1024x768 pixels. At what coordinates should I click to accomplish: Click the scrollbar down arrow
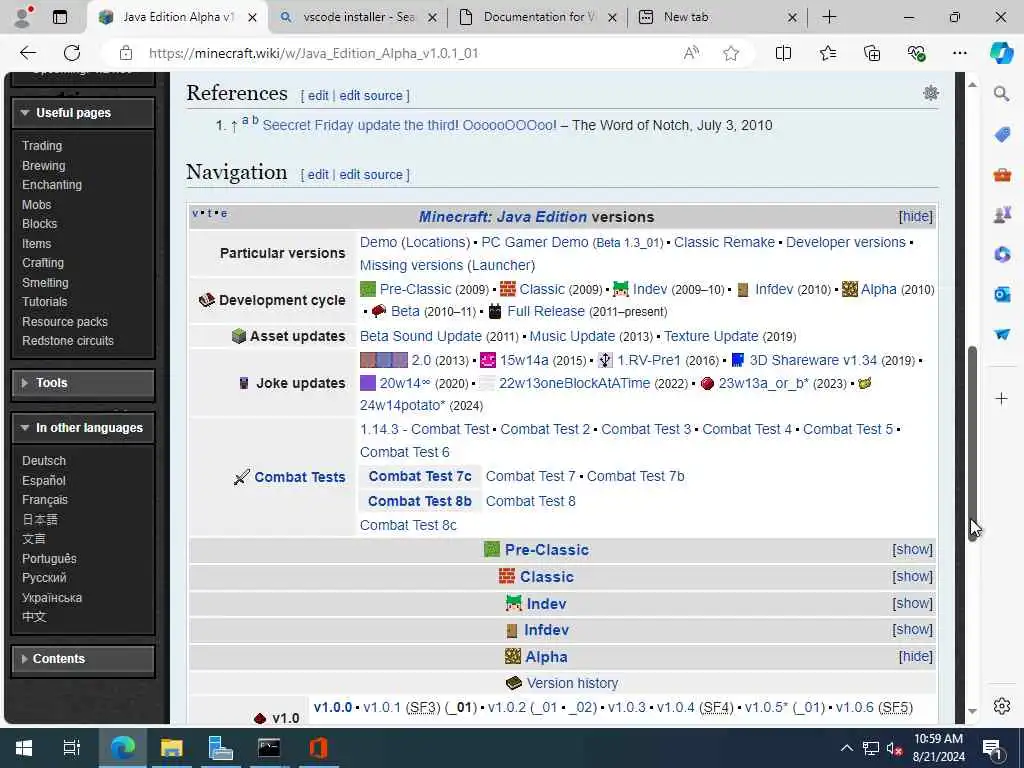coord(972,711)
